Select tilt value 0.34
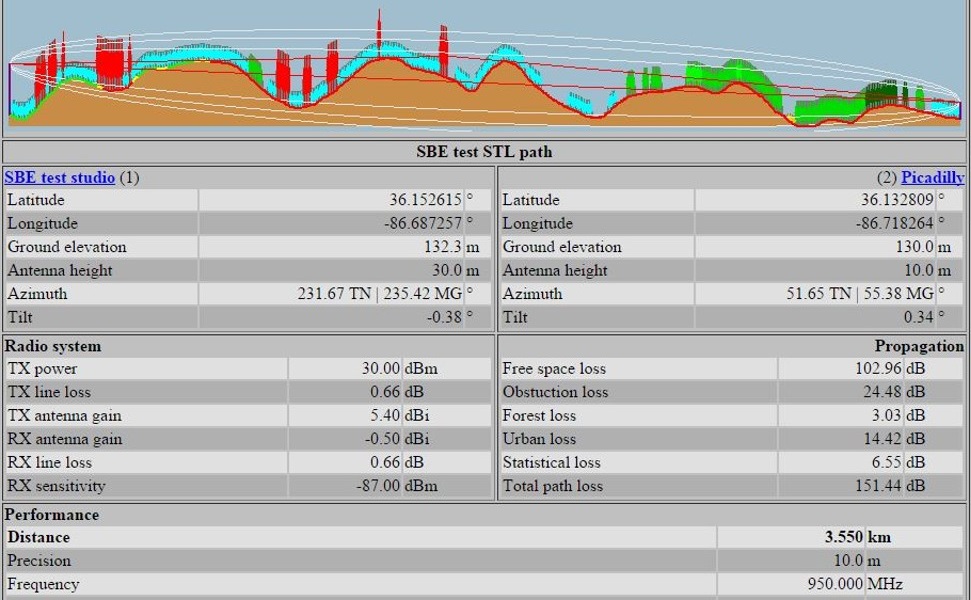The image size is (971, 600). point(918,317)
